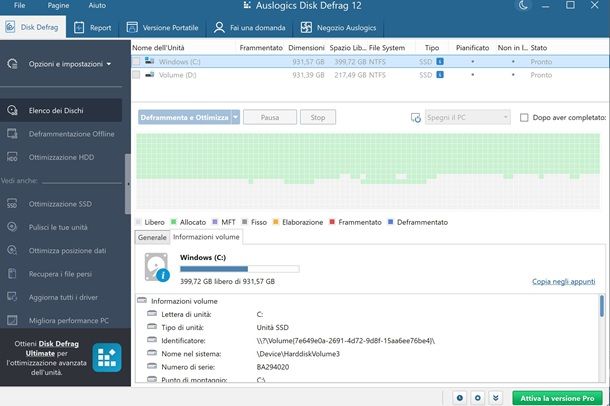Select Aggiorna tutti i driver in sidebar

click(x=62, y=295)
